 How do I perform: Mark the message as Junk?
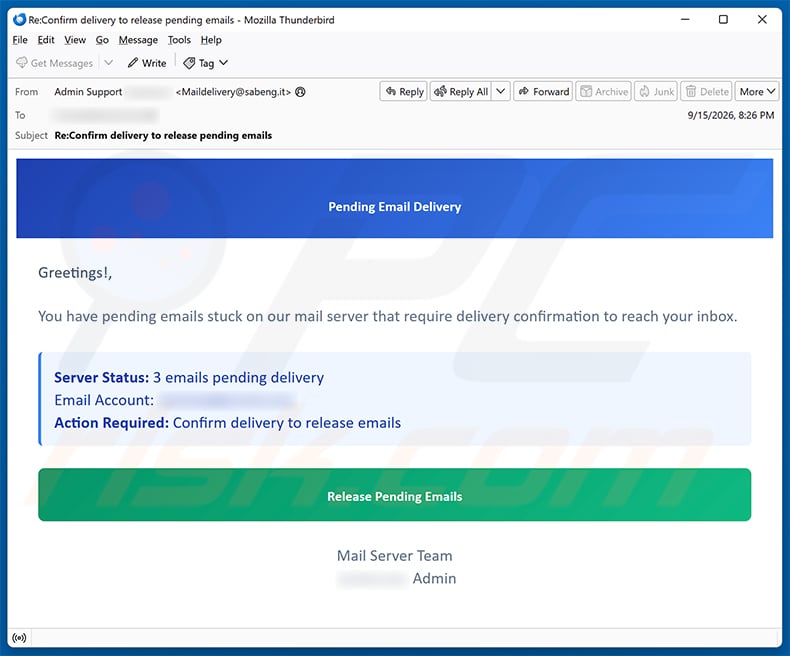pyautogui.click(x=656, y=92)
